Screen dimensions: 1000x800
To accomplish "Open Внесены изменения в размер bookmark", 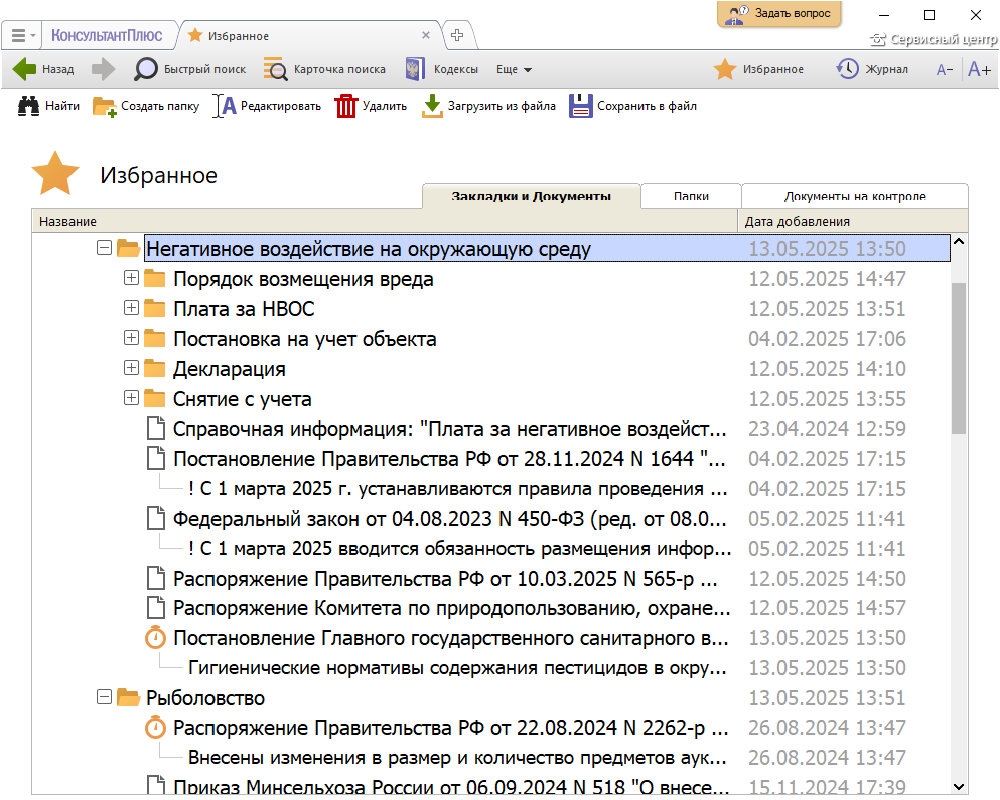I will 457,758.
